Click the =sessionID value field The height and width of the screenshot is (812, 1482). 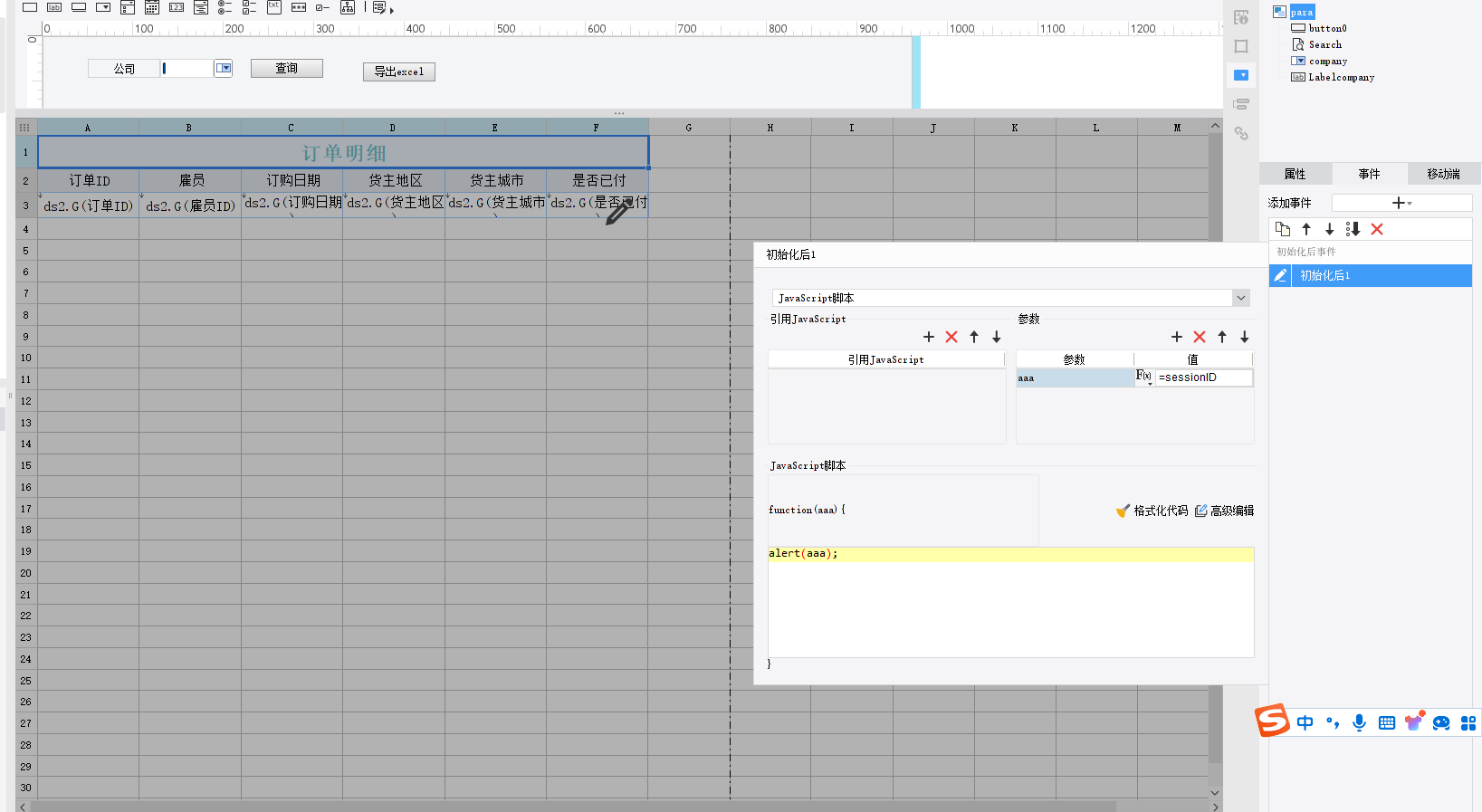[x=1204, y=377]
